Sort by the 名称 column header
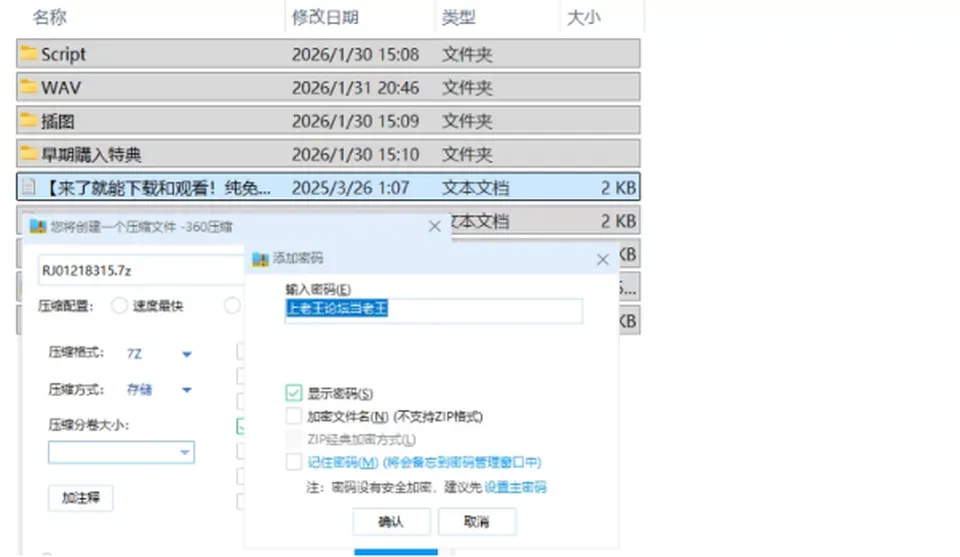The height and width of the screenshot is (557, 960). point(49,17)
